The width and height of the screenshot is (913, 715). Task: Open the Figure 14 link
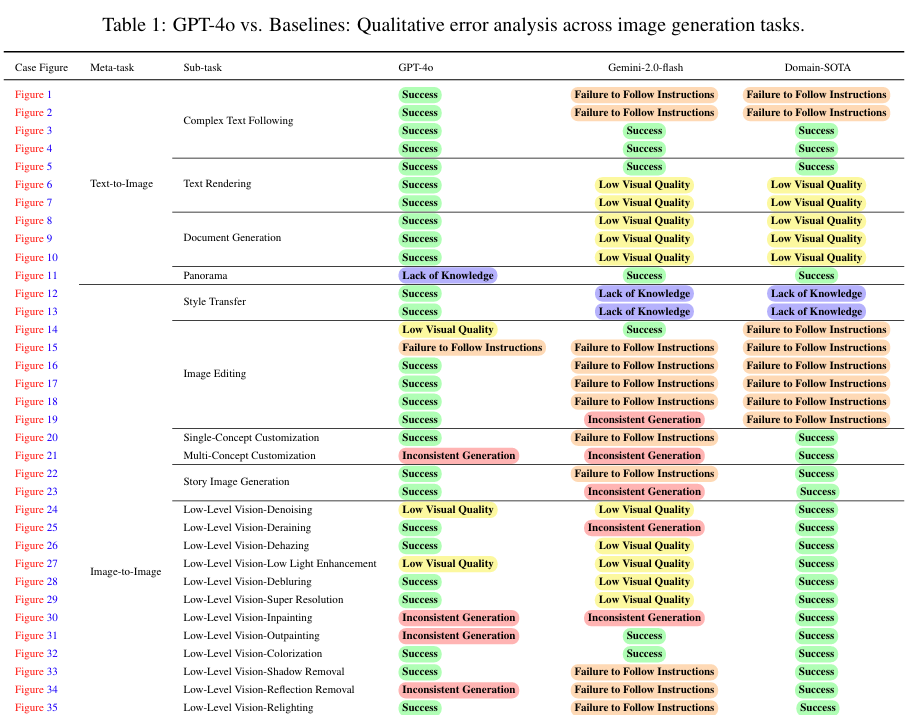[36, 330]
